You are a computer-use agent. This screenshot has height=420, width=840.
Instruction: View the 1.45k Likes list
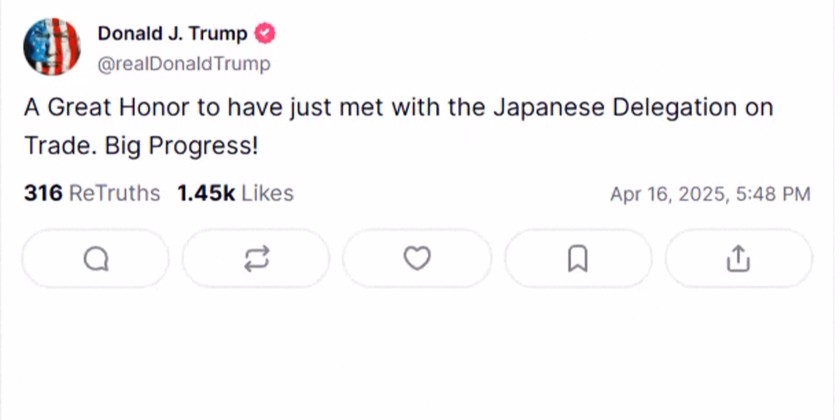tap(235, 194)
